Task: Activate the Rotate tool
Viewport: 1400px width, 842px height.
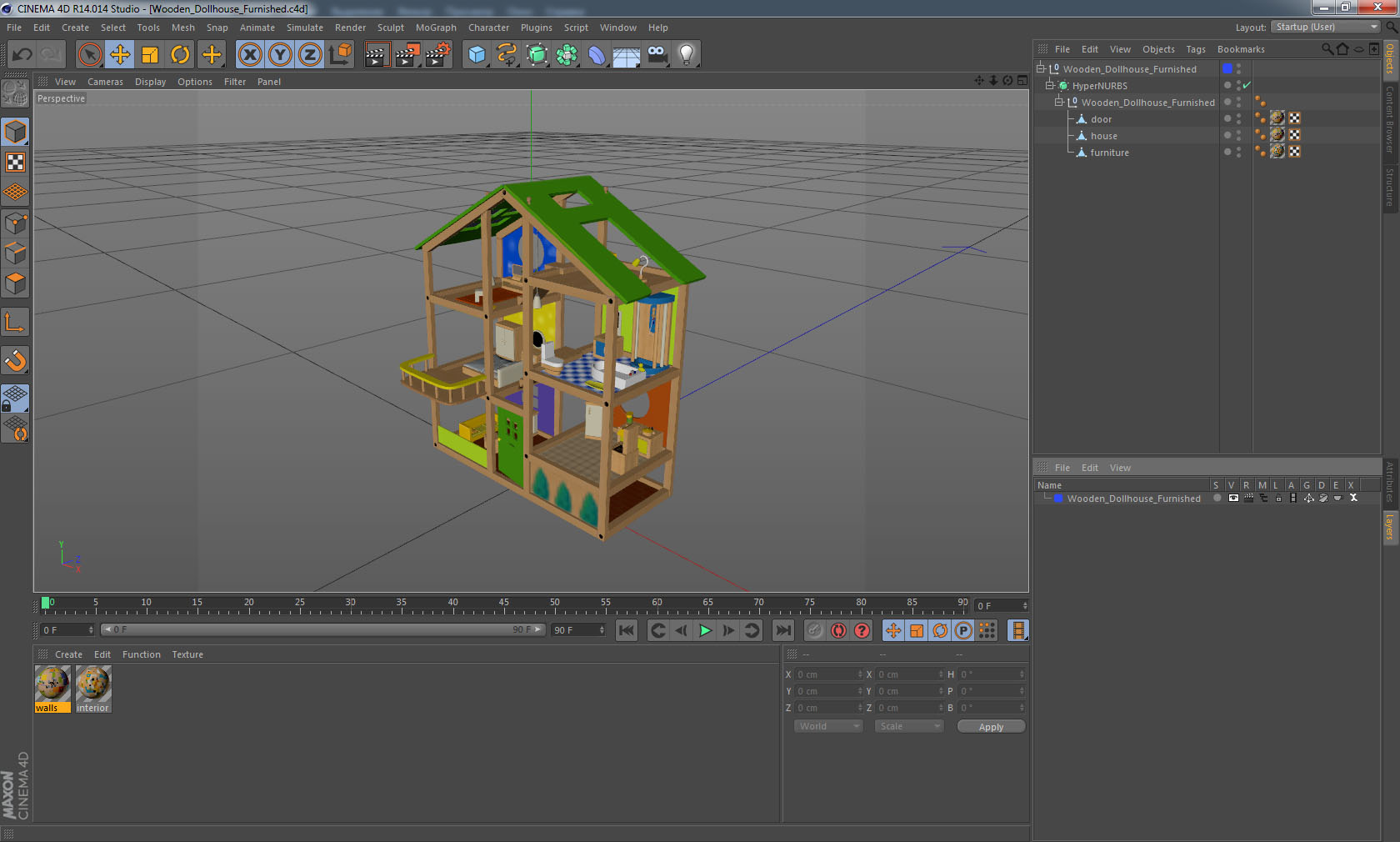Action: pos(180,55)
